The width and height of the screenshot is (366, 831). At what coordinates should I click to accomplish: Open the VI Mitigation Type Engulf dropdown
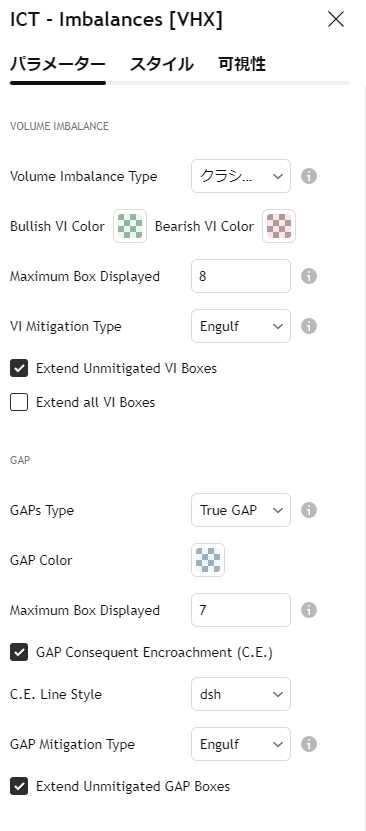tap(241, 326)
